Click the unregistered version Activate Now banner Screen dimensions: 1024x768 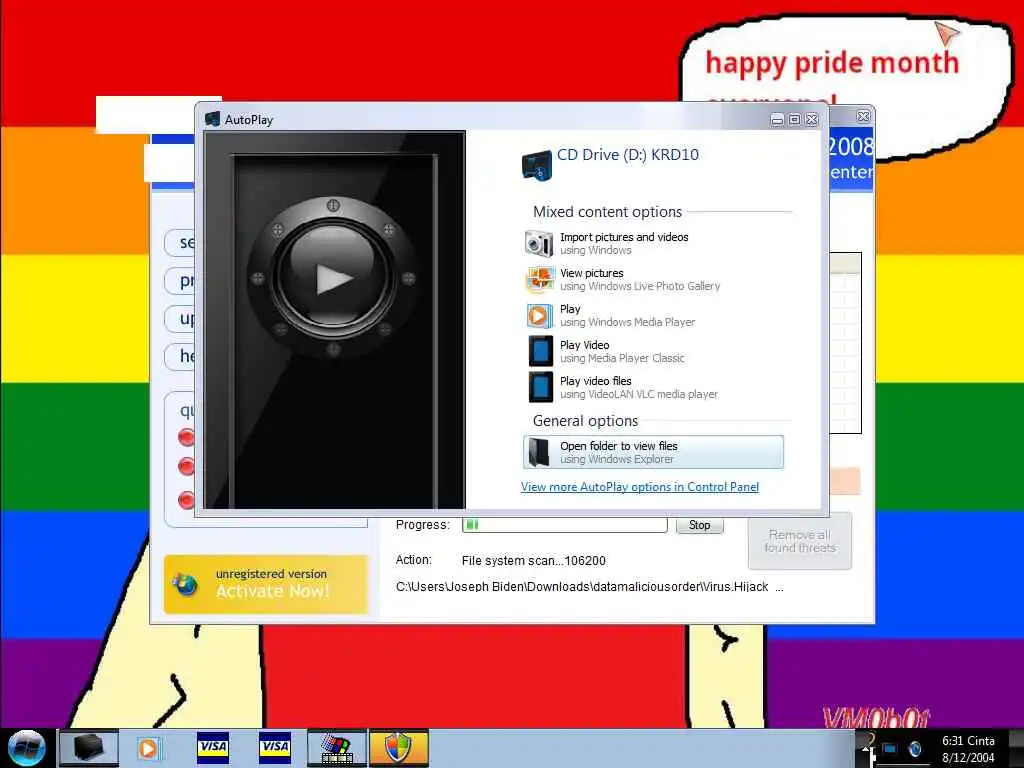pos(266,584)
